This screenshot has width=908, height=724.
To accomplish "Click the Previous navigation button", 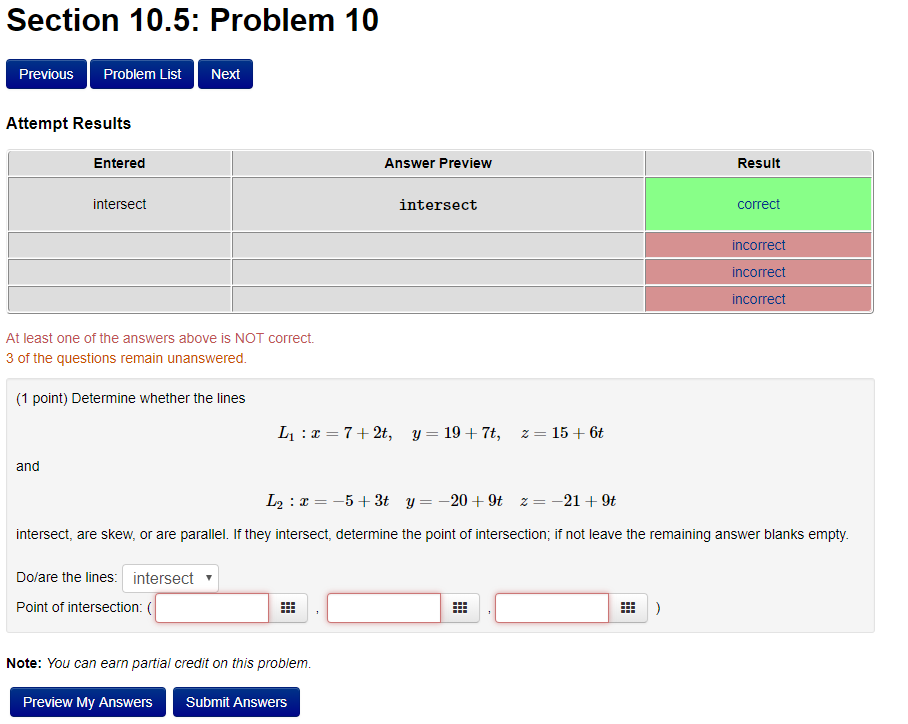I will pyautogui.click(x=46, y=73).
